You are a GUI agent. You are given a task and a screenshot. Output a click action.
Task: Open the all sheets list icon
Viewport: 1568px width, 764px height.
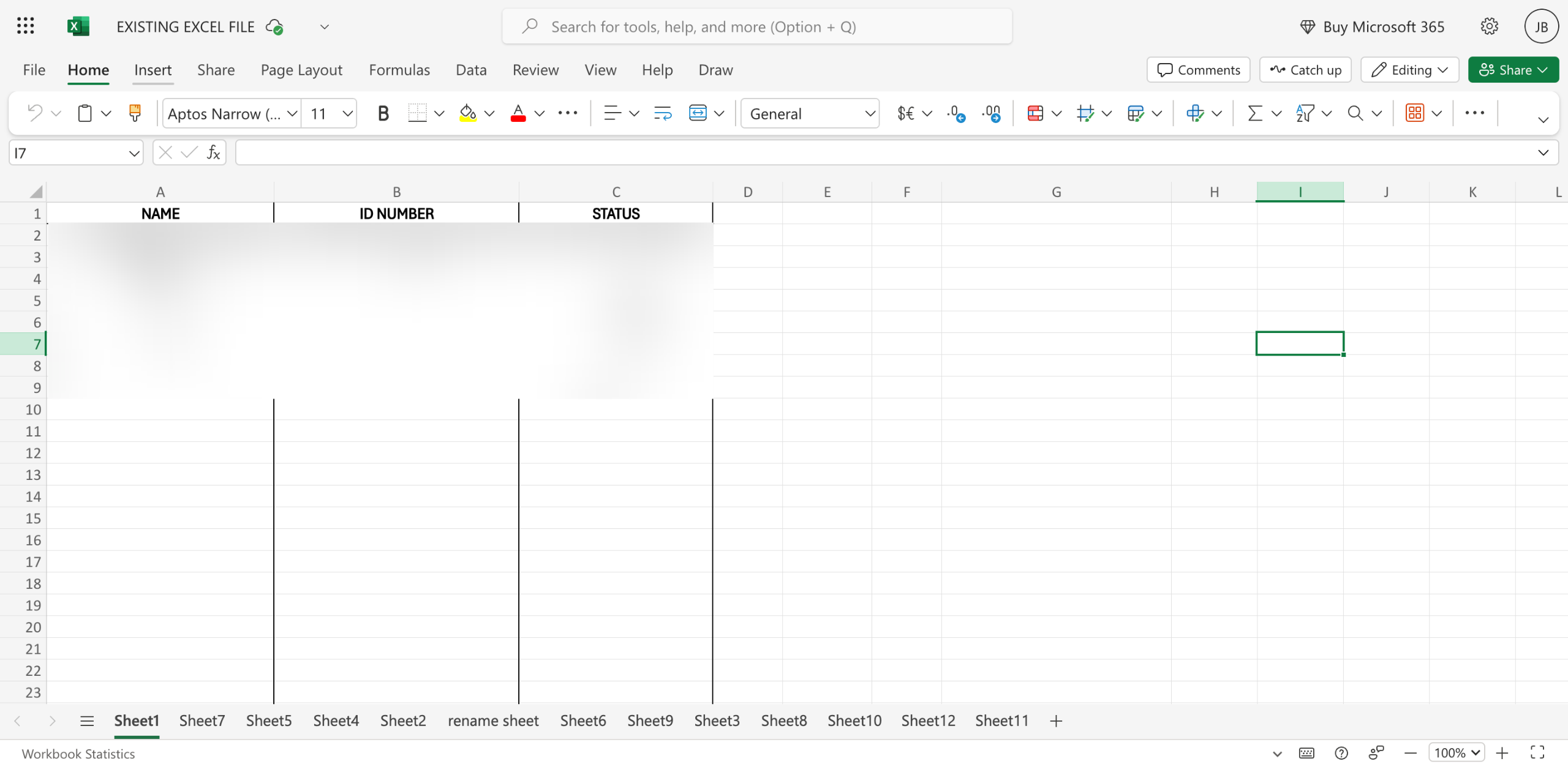coord(87,721)
